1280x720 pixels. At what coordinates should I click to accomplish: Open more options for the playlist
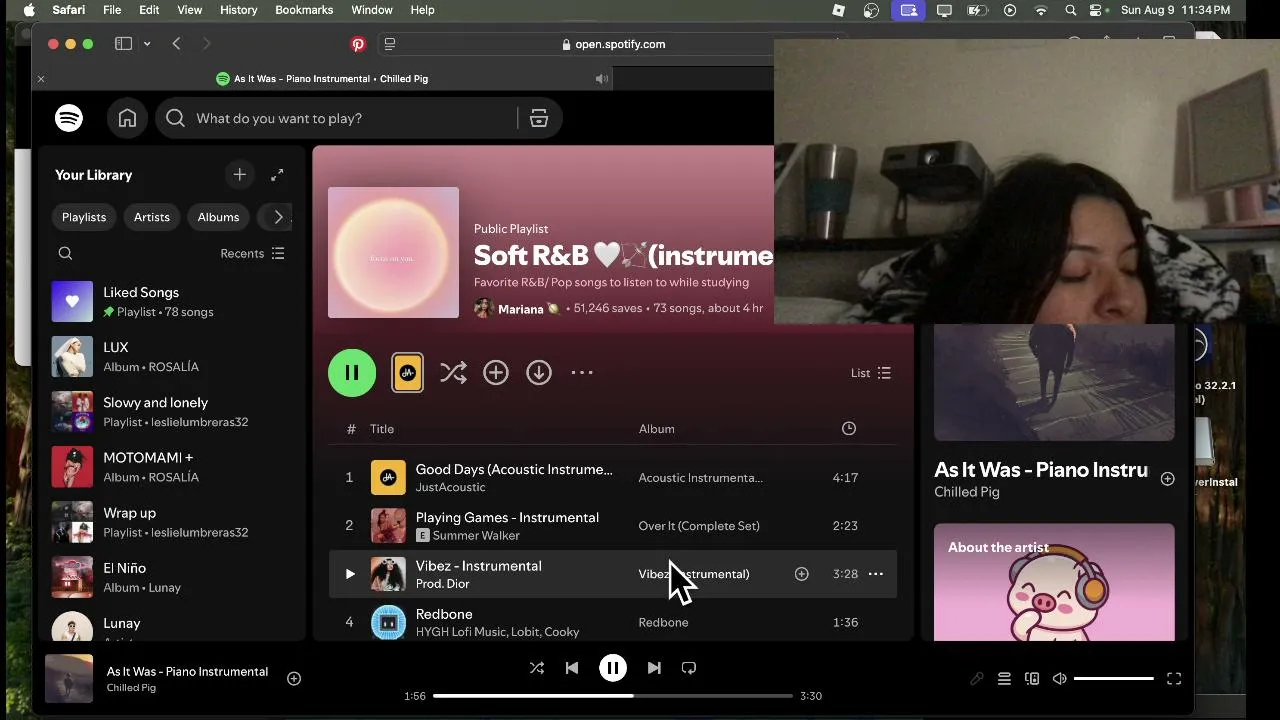pos(582,373)
